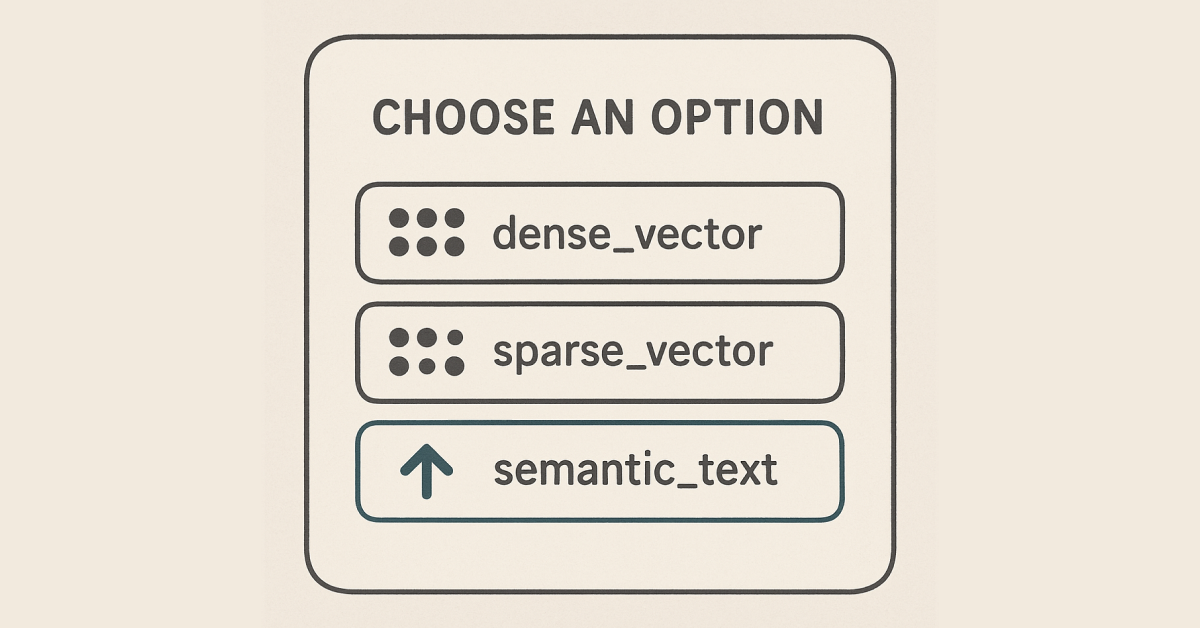Select the sparse_vector option box

click(x=600, y=352)
